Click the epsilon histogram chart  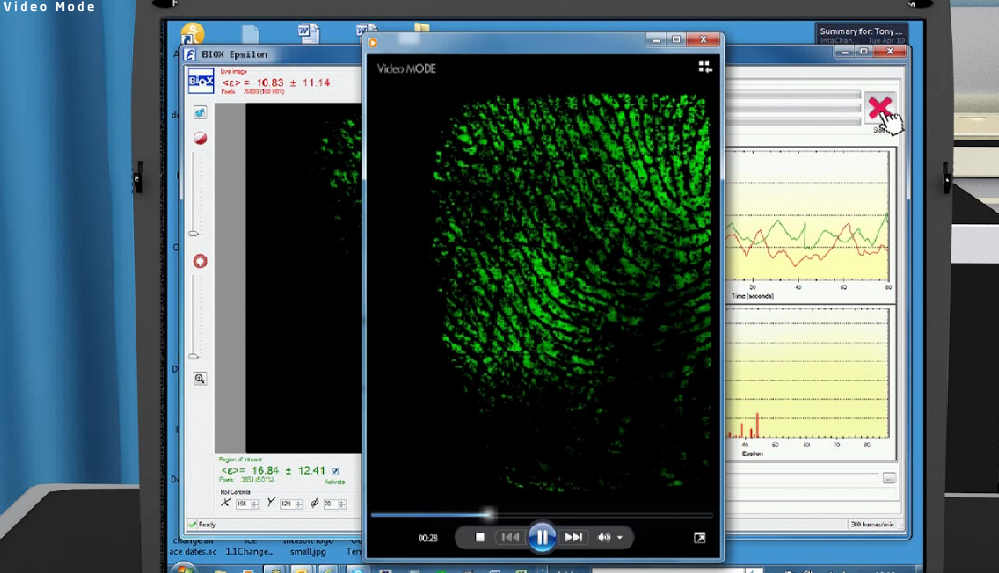pyautogui.click(x=807, y=374)
